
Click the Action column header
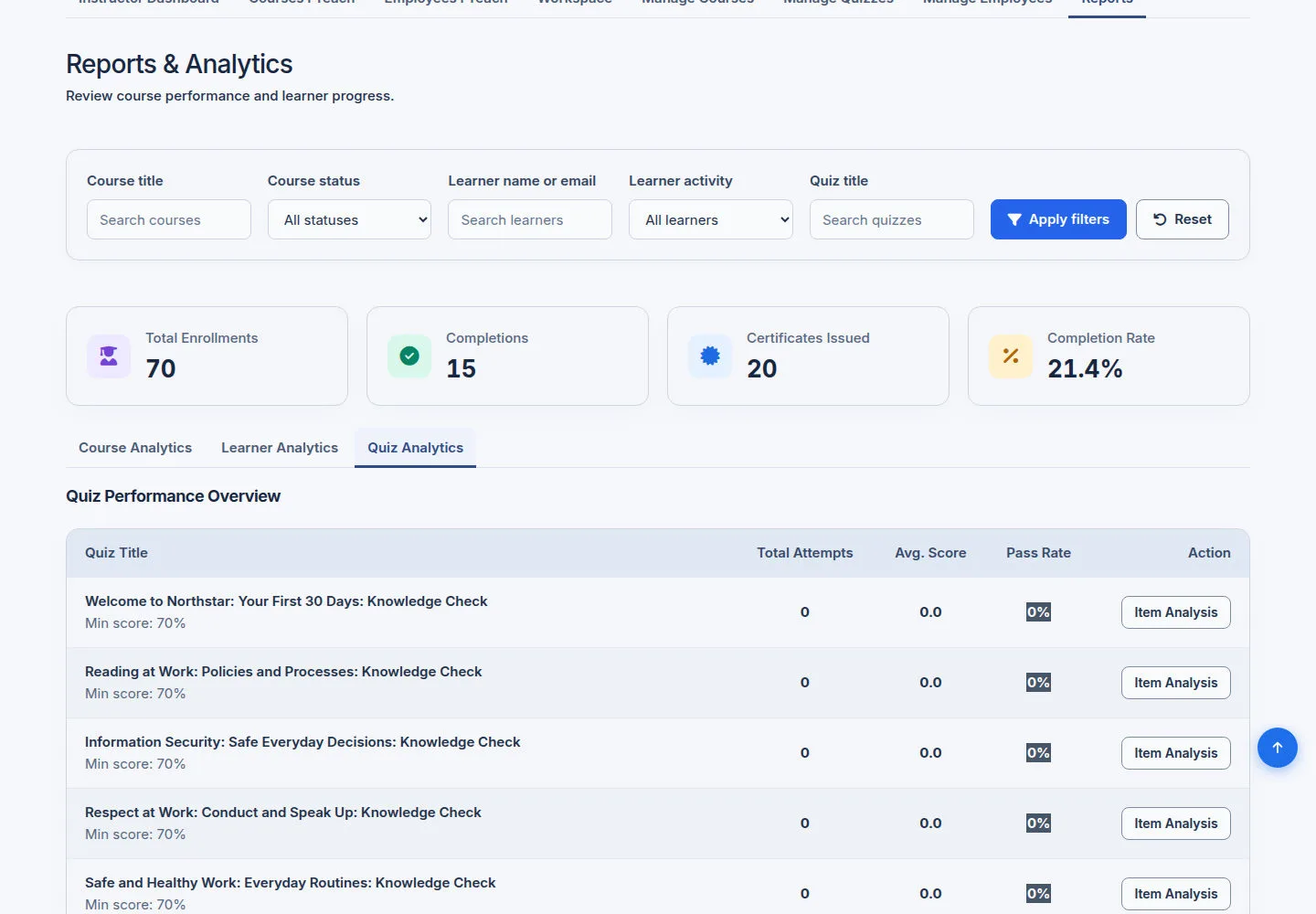point(1209,553)
